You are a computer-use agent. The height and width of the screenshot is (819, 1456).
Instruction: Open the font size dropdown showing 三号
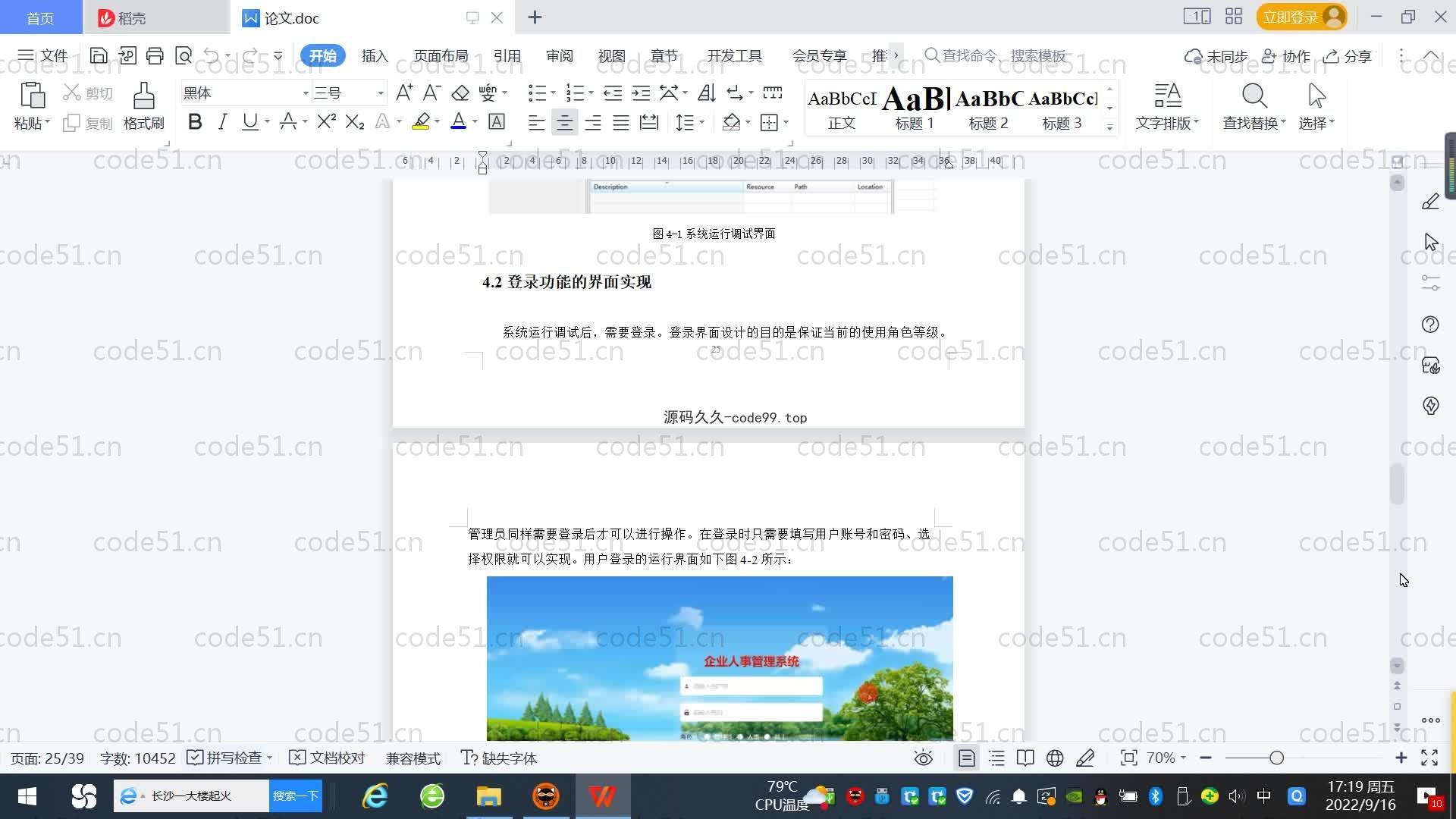(x=381, y=93)
